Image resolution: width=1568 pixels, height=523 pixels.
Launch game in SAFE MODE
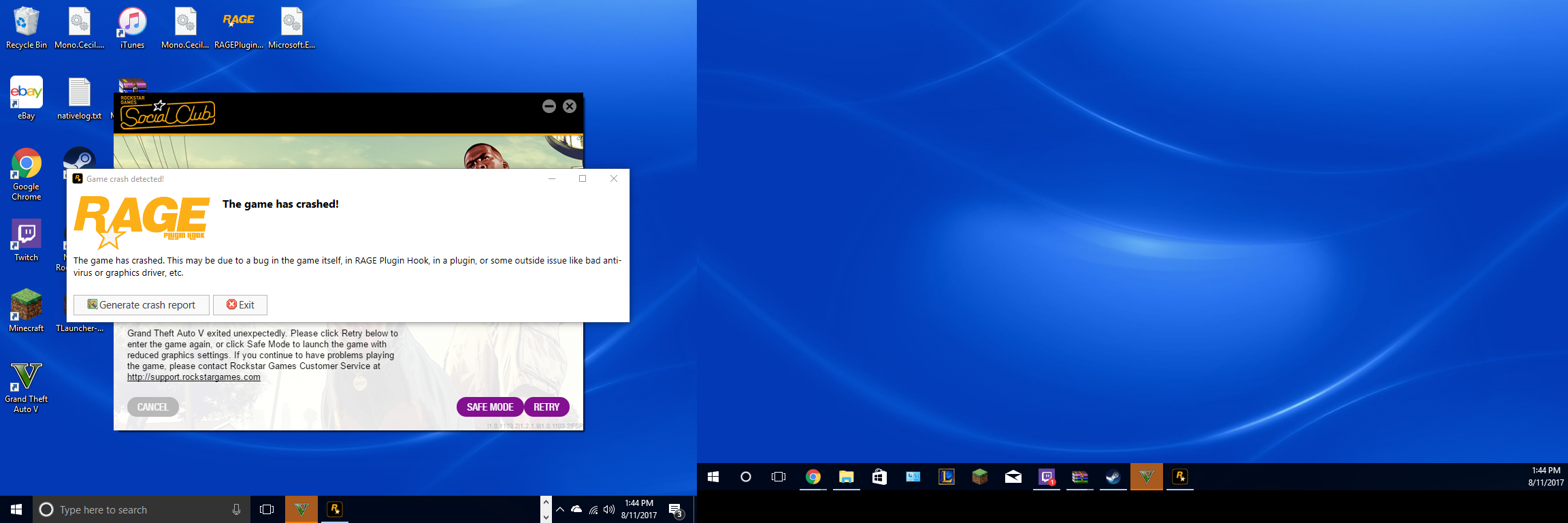tap(490, 407)
